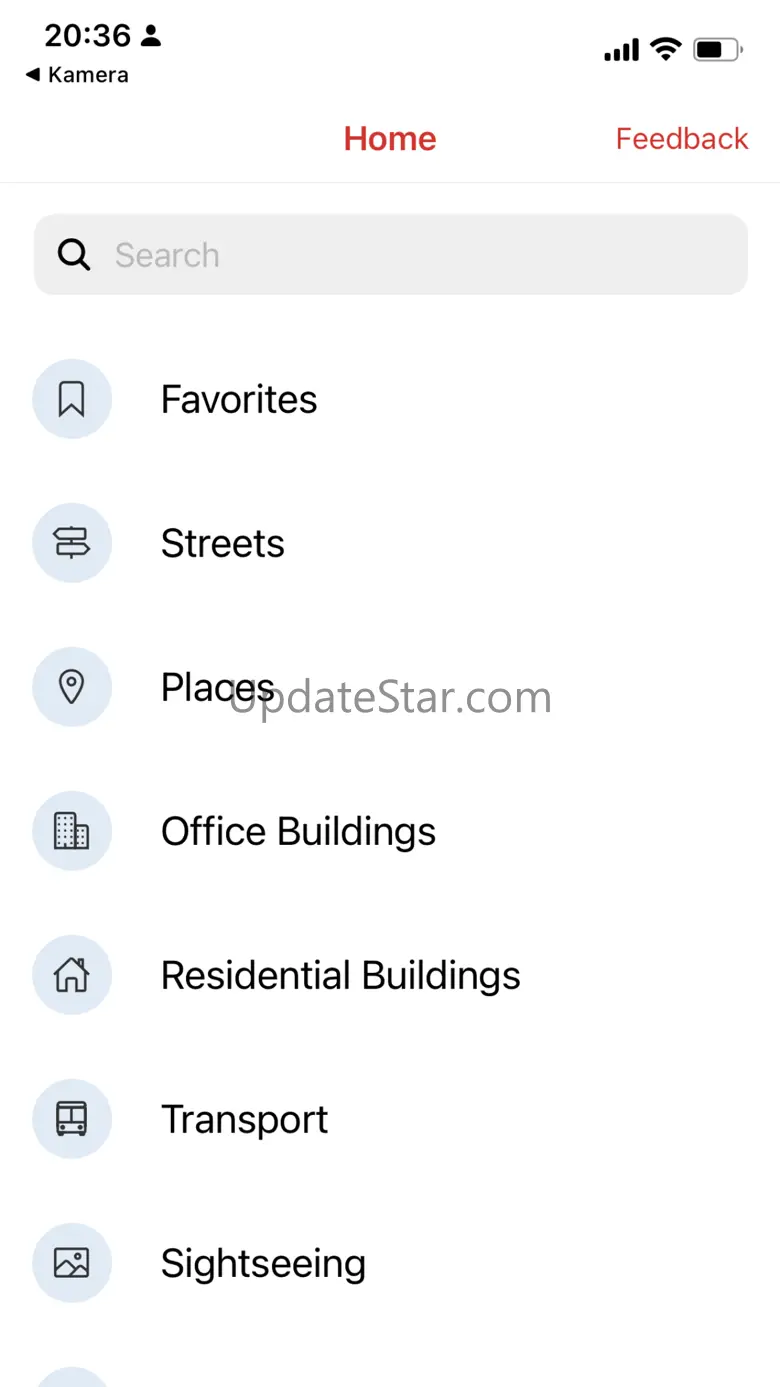The image size is (780, 1387).
Task: Open the Streets category
Action: coord(223,544)
